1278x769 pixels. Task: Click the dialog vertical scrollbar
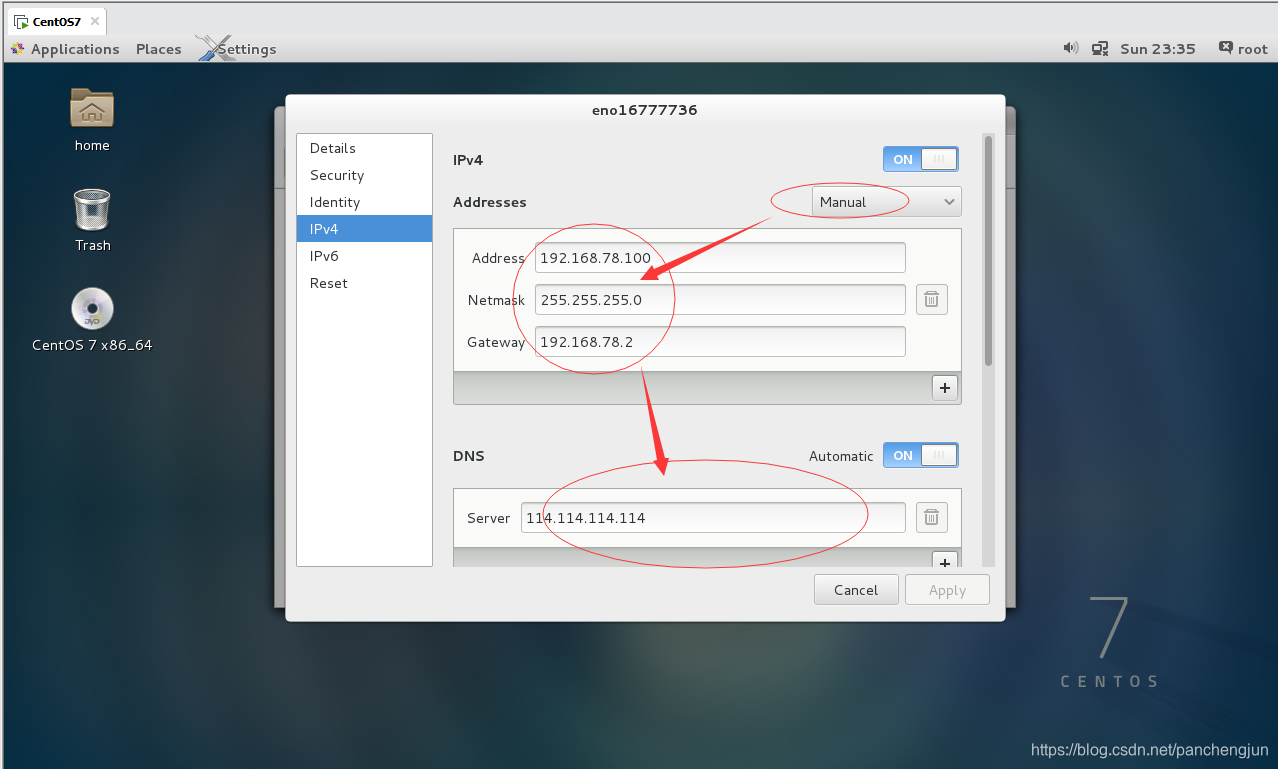click(x=989, y=250)
